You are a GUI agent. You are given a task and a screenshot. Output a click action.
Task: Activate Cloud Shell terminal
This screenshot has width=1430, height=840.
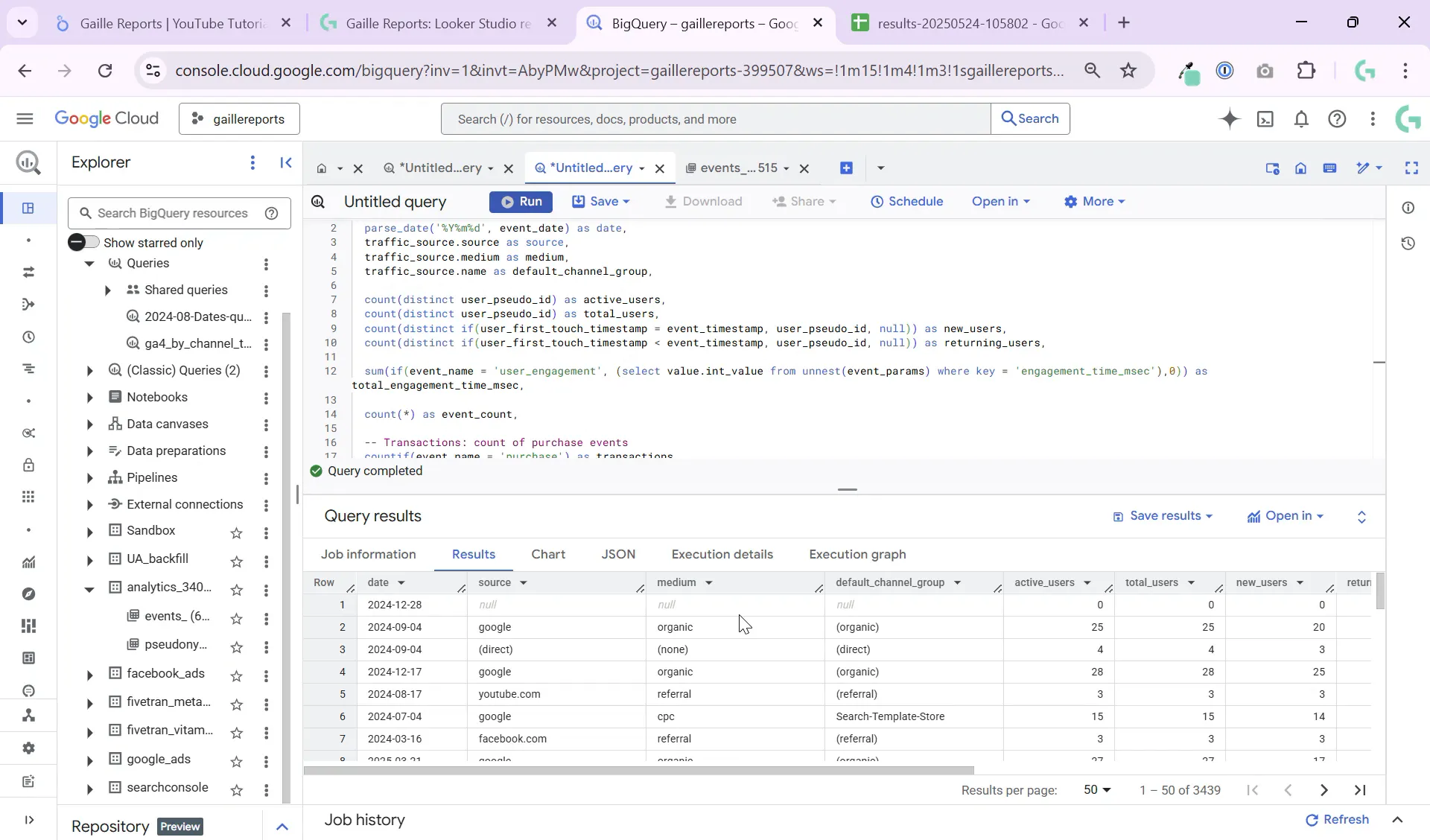point(1265,119)
